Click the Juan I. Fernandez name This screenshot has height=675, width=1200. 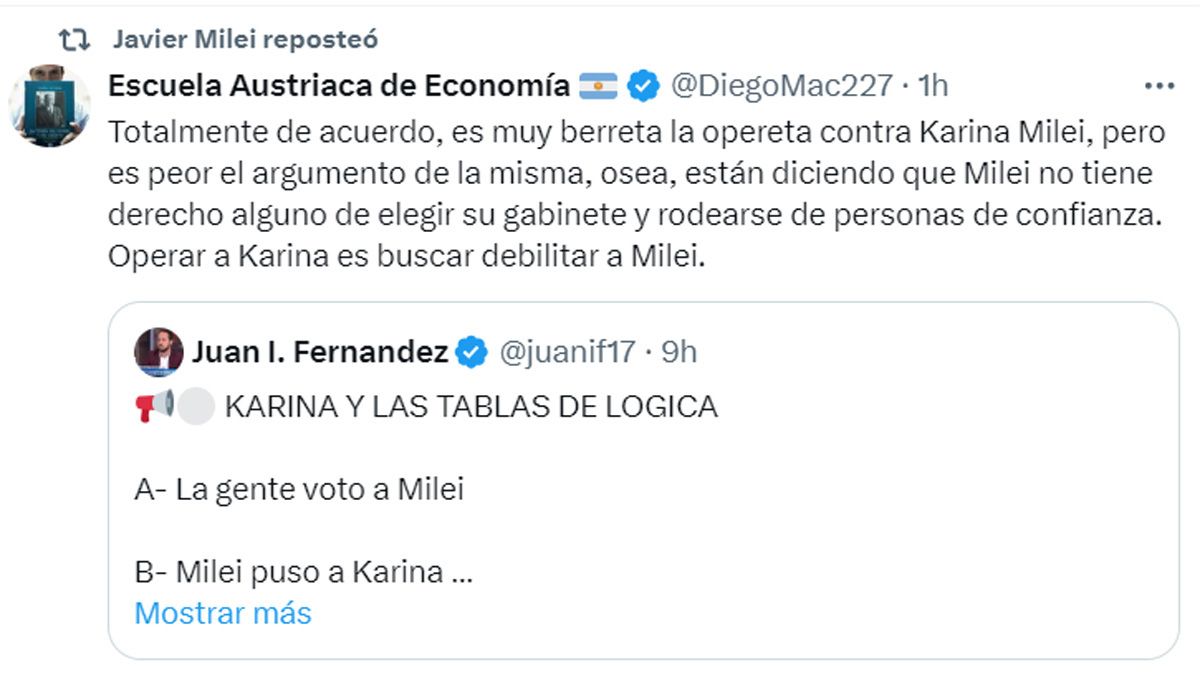click(319, 352)
